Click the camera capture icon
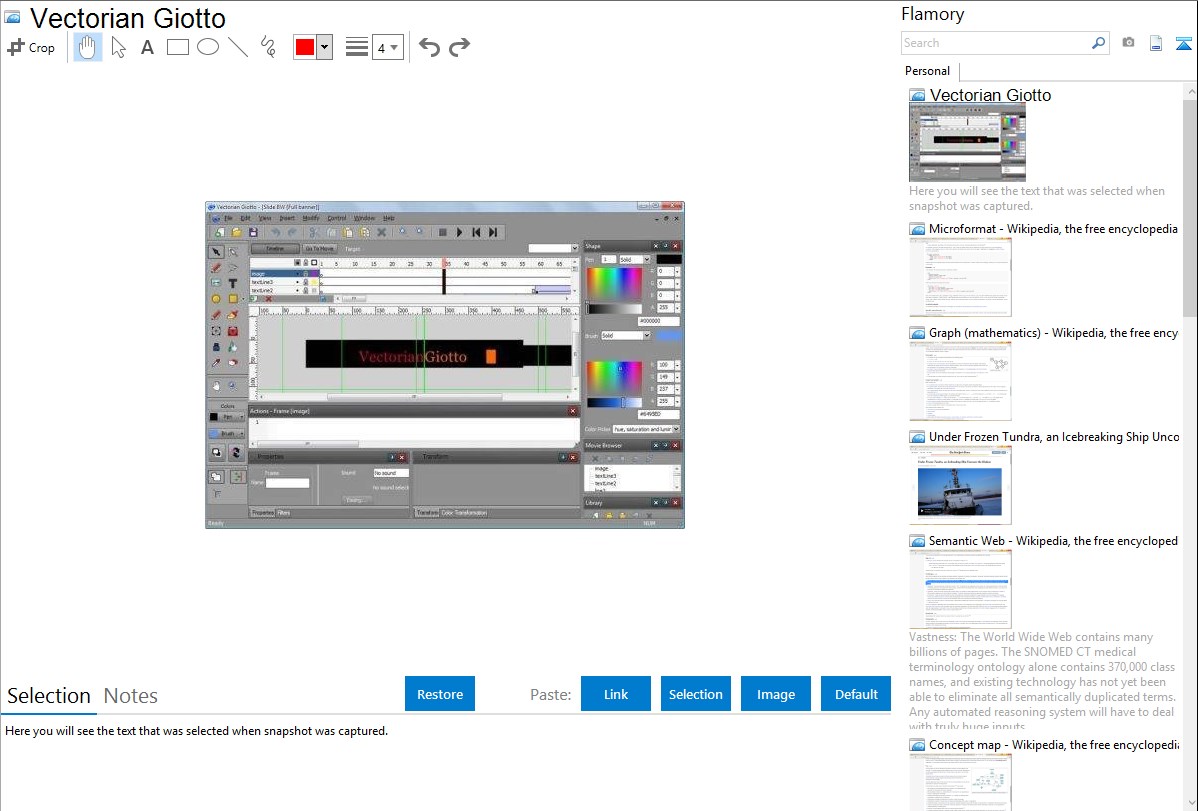1198x811 pixels. [1128, 43]
